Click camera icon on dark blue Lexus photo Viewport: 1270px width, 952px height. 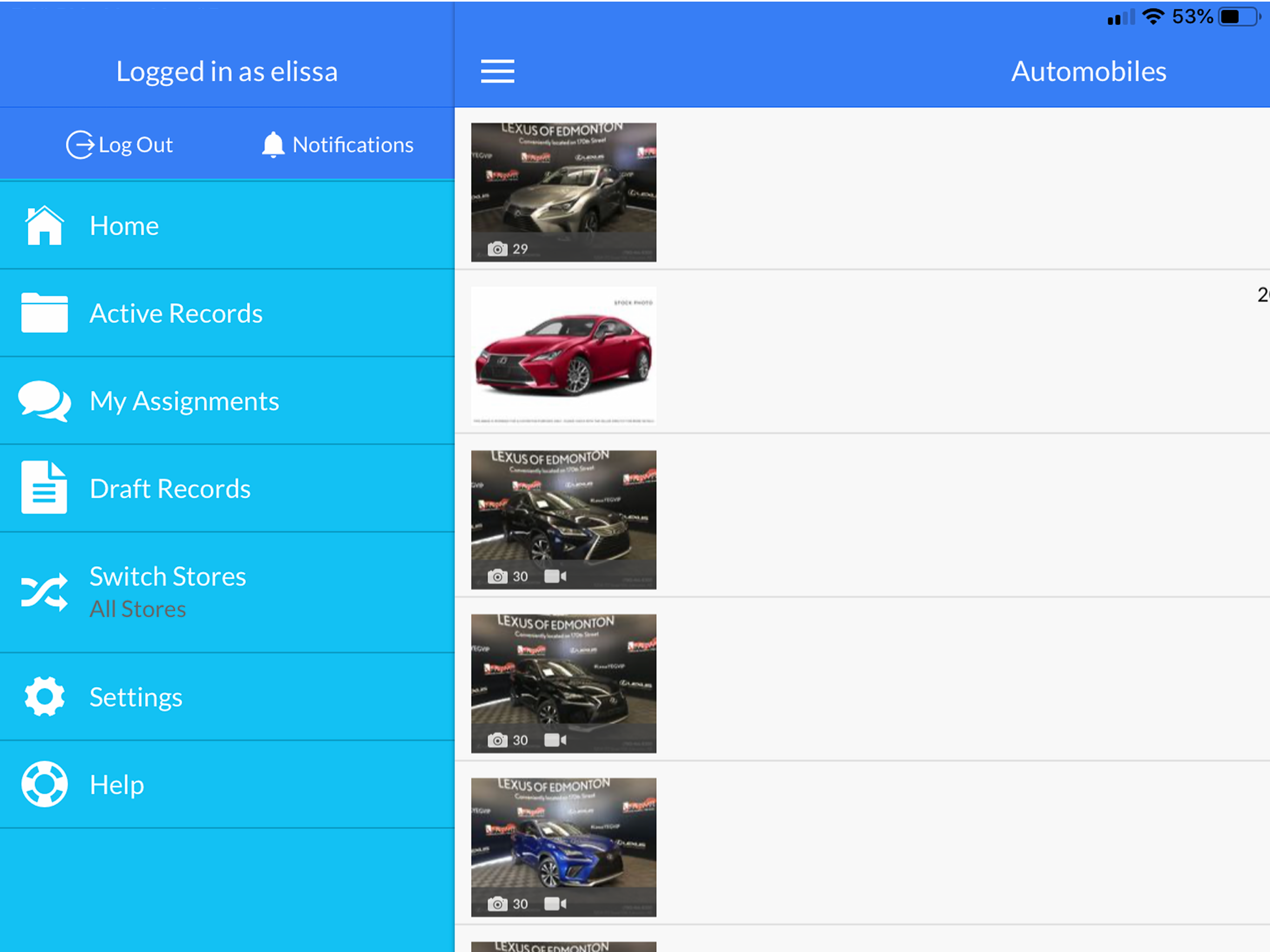[497, 576]
